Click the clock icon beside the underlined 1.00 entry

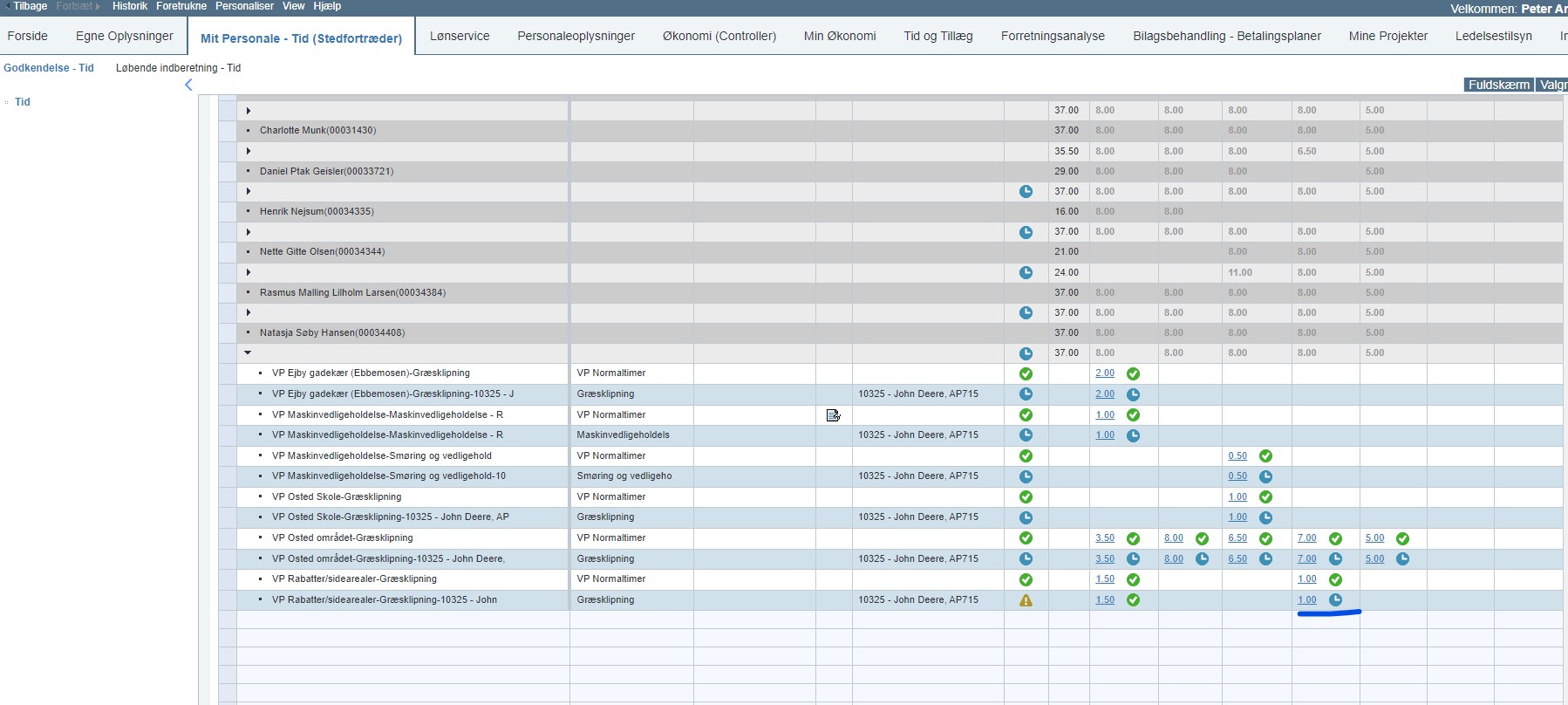(1335, 600)
